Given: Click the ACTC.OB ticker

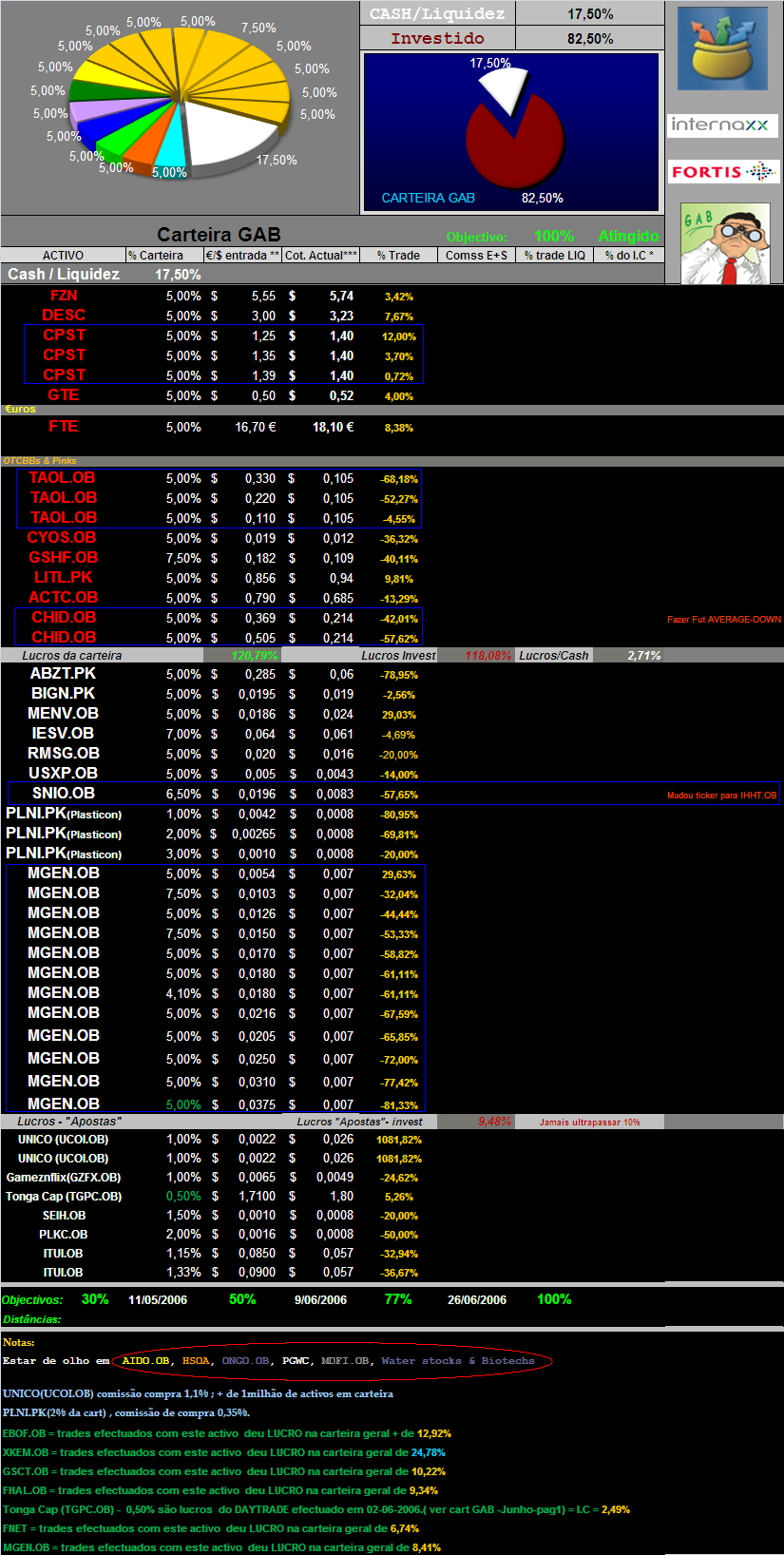Looking at the screenshot, I should (x=64, y=598).
